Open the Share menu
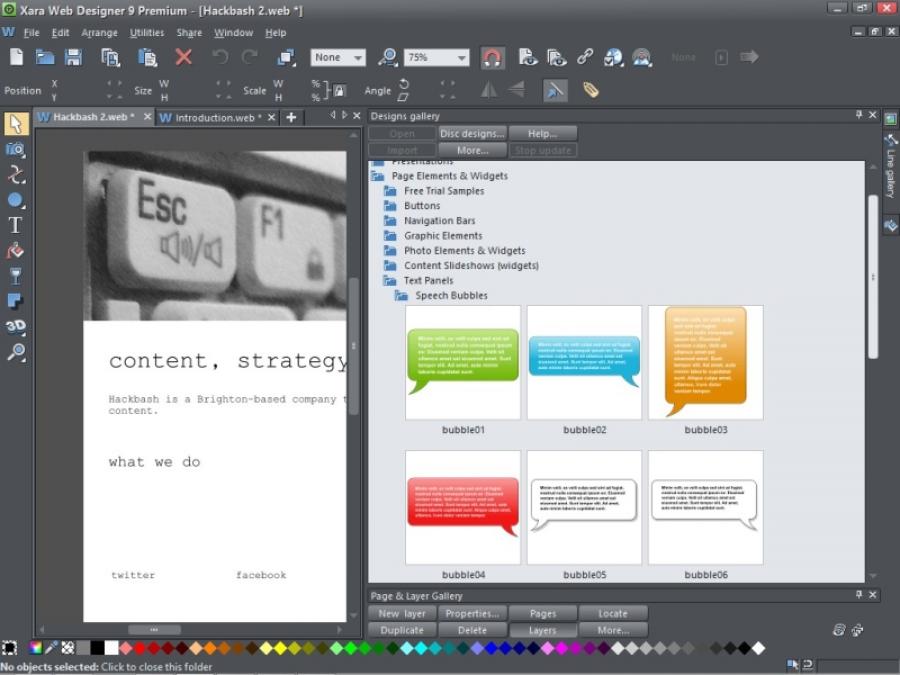Image resolution: width=900 pixels, height=675 pixels. coord(189,33)
